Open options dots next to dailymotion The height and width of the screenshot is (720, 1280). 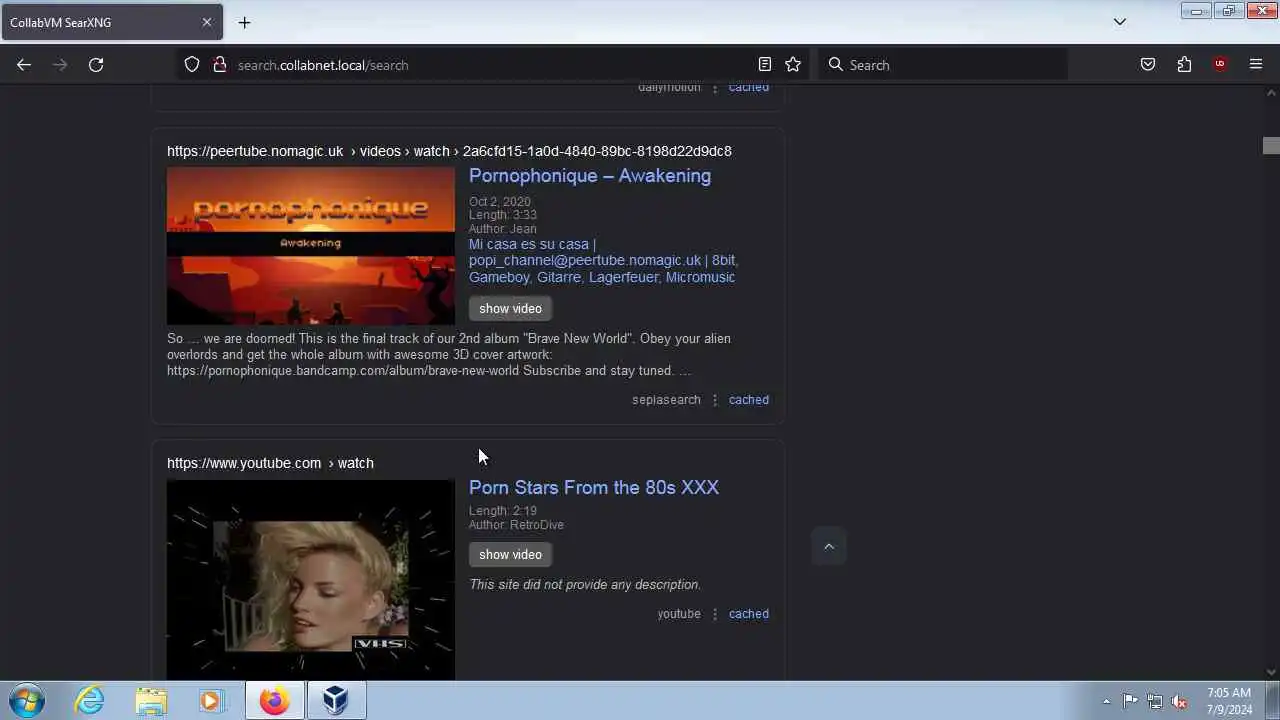714,88
